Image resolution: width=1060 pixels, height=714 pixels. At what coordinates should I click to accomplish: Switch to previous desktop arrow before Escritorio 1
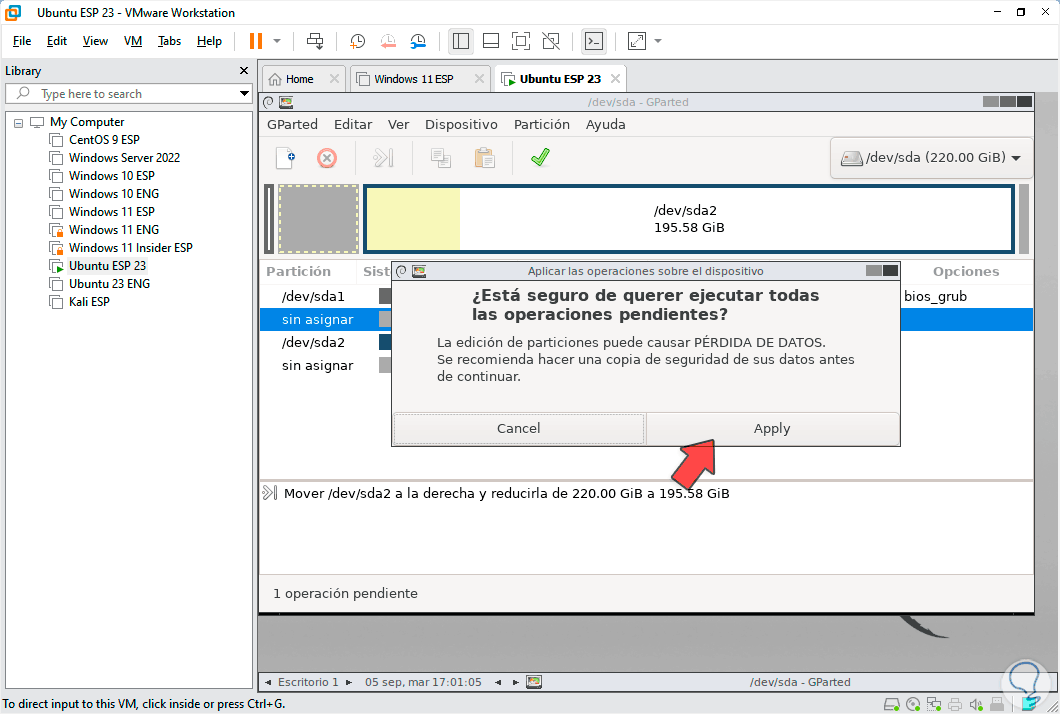[268, 682]
